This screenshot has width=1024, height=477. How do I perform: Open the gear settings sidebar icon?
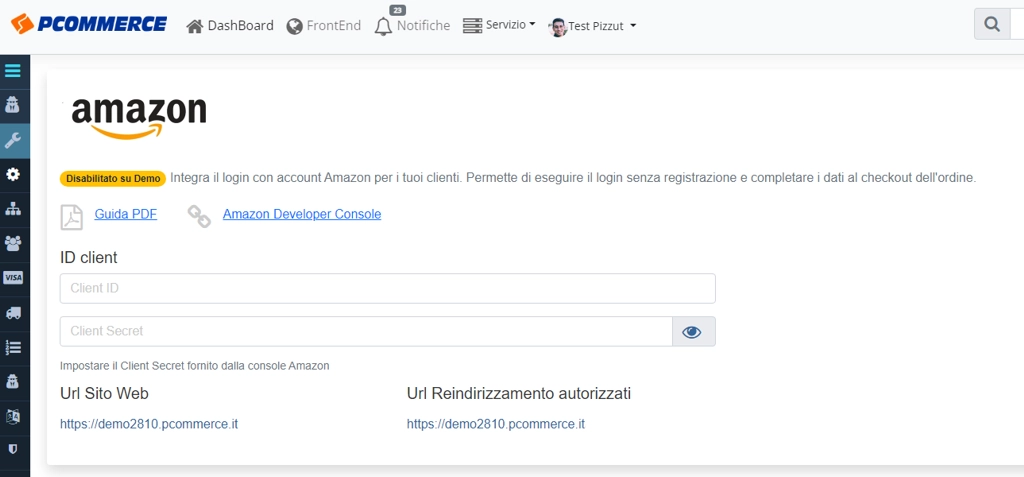coord(13,174)
